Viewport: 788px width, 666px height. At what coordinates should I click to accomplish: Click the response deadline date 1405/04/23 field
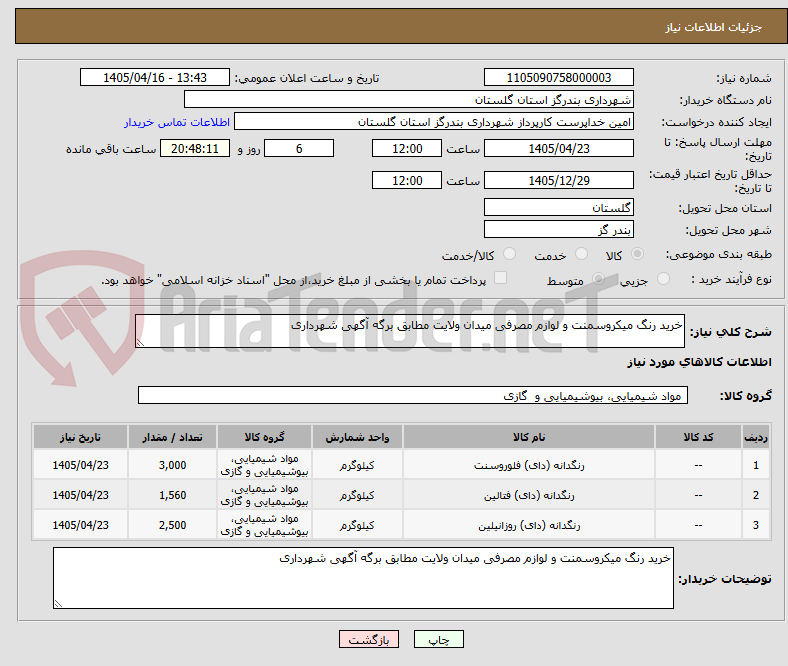pos(558,148)
